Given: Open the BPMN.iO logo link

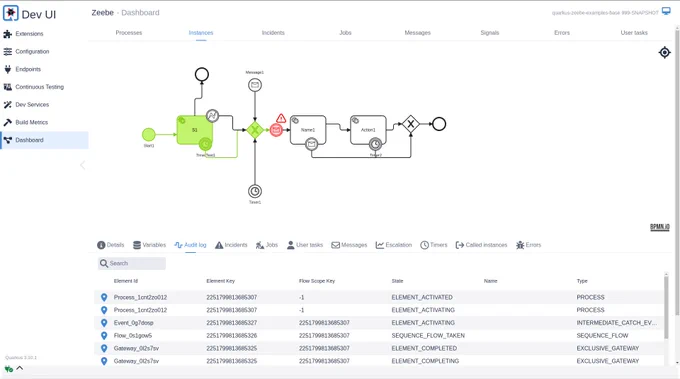Looking at the screenshot, I should coord(660,227).
